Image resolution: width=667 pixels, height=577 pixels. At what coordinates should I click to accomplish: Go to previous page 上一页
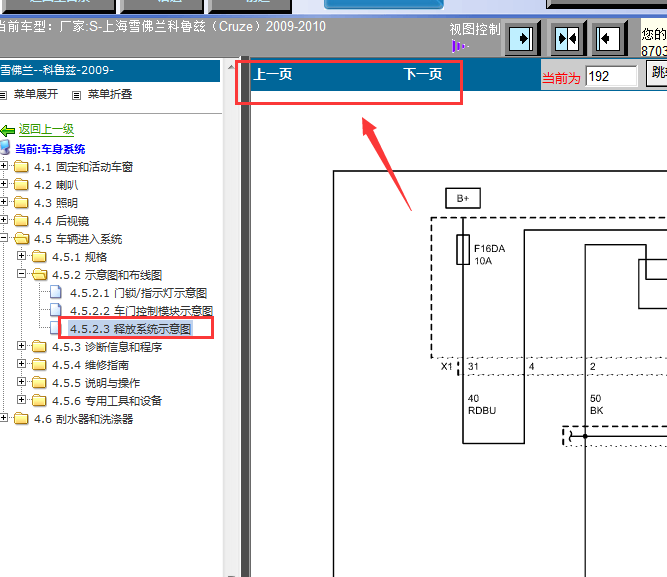273,74
